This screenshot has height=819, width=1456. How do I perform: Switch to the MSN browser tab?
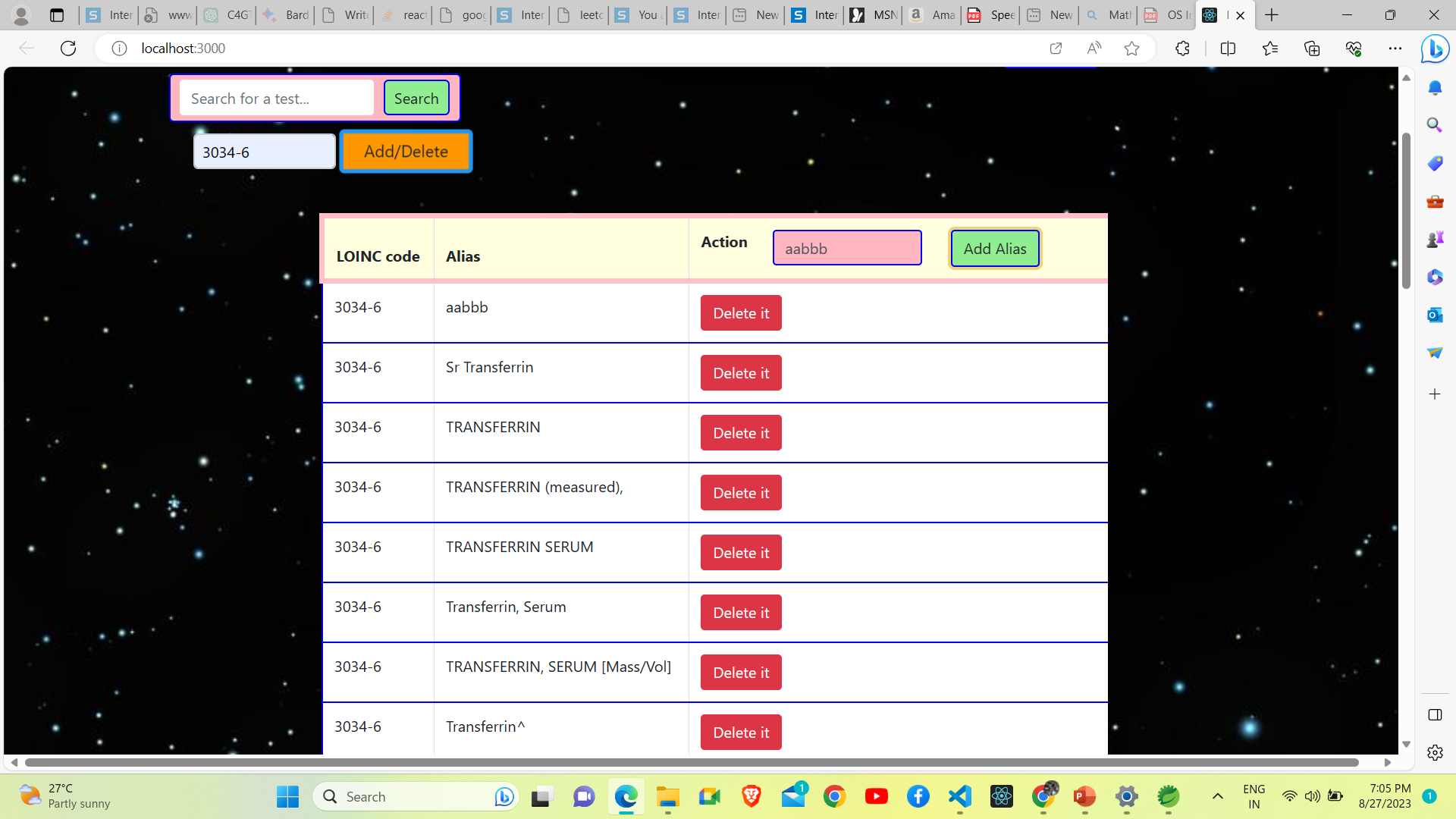click(x=872, y=14)
